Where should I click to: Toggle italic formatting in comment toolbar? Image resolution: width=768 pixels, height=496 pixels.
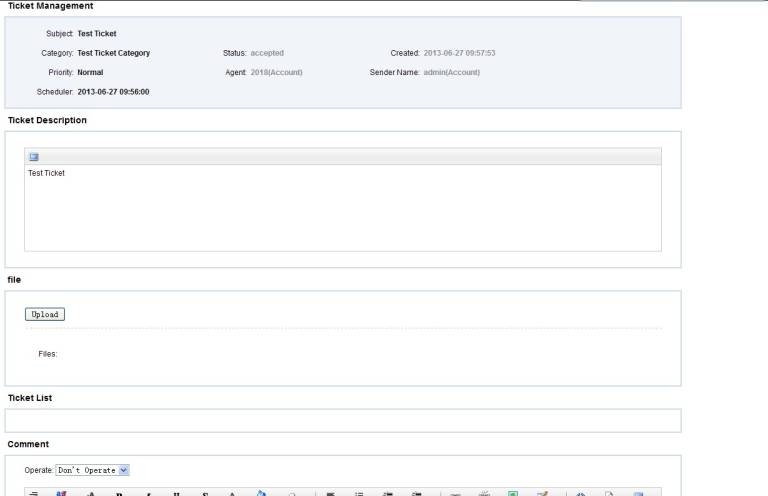[x=148, y=493]
